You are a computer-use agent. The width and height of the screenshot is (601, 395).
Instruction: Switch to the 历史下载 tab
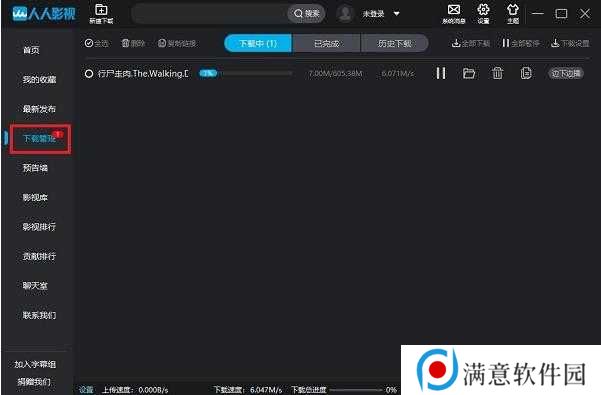(394, 43)
